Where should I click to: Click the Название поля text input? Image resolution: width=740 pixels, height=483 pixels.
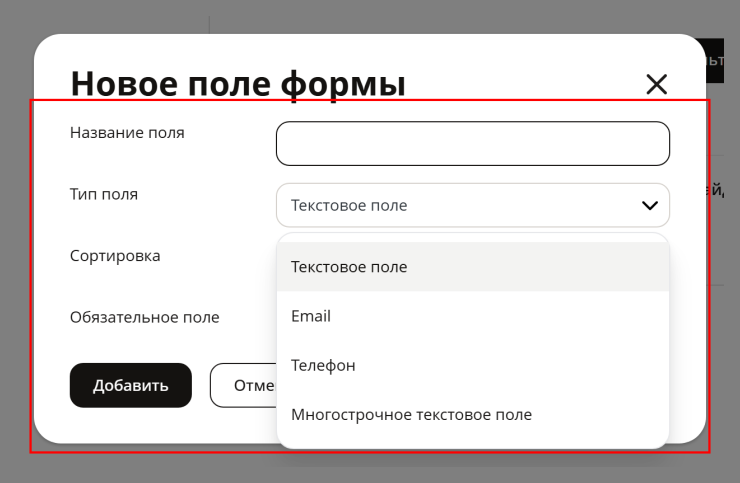(472, 144)
